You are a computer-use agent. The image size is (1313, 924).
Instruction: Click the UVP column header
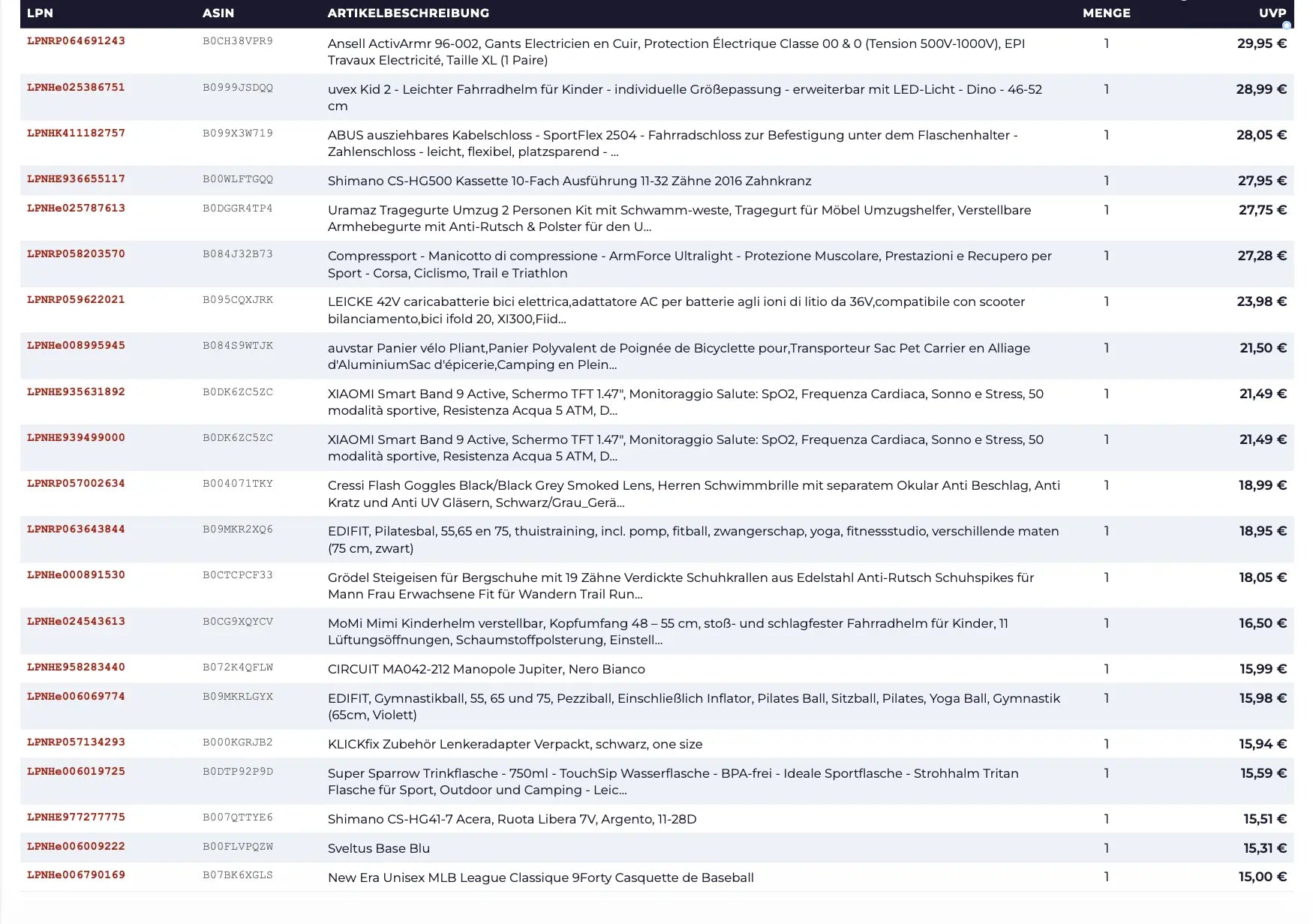click(x=1272, y=13)
